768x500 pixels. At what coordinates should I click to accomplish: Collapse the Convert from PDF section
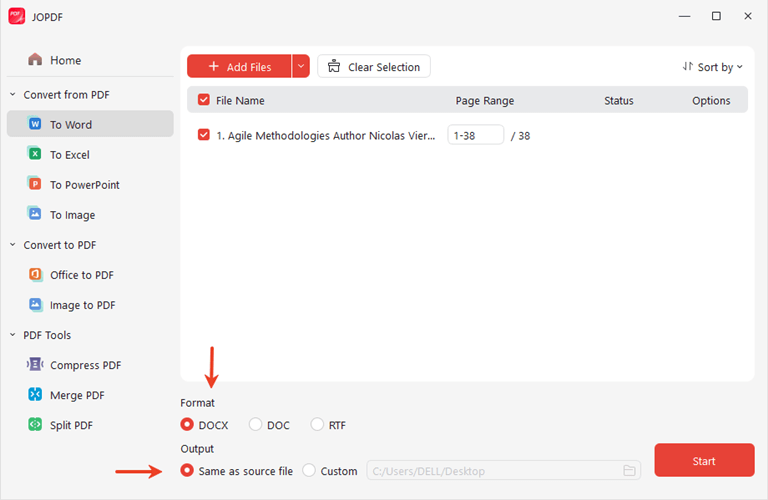tap(13, 95)
